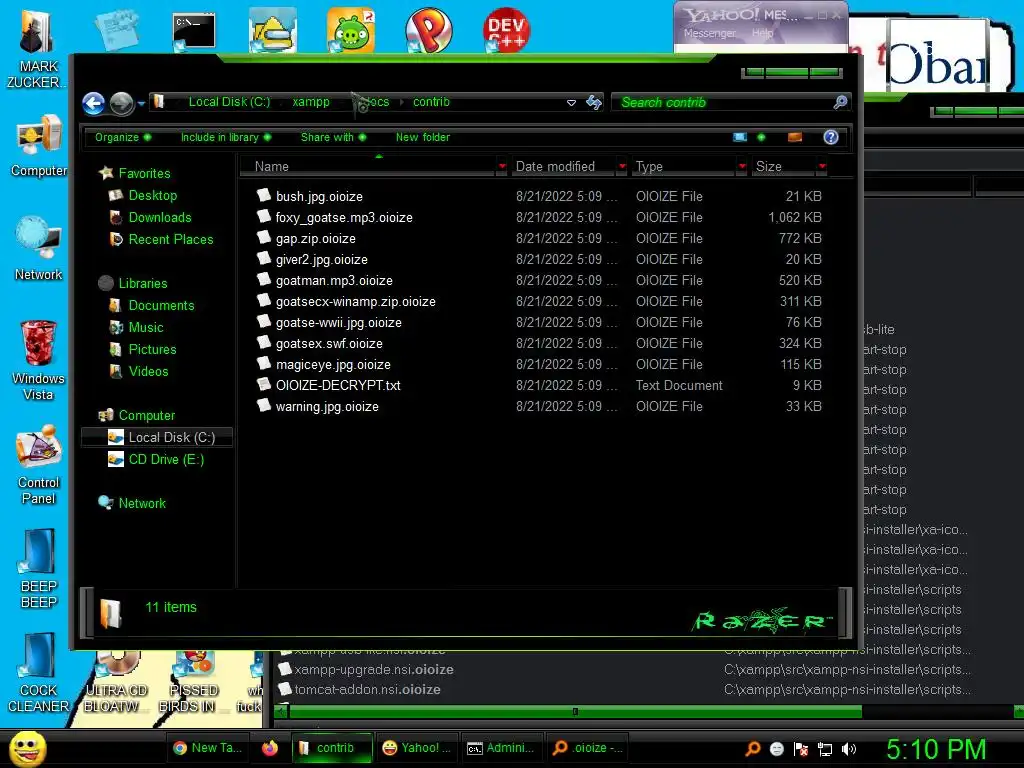Select Music under Libraries

146,327
